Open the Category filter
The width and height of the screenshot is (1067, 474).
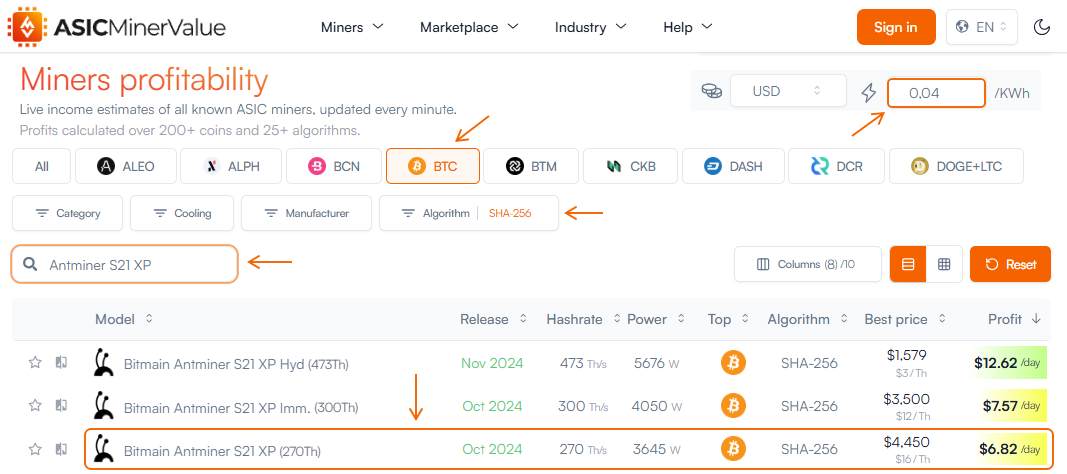point(67,213)
